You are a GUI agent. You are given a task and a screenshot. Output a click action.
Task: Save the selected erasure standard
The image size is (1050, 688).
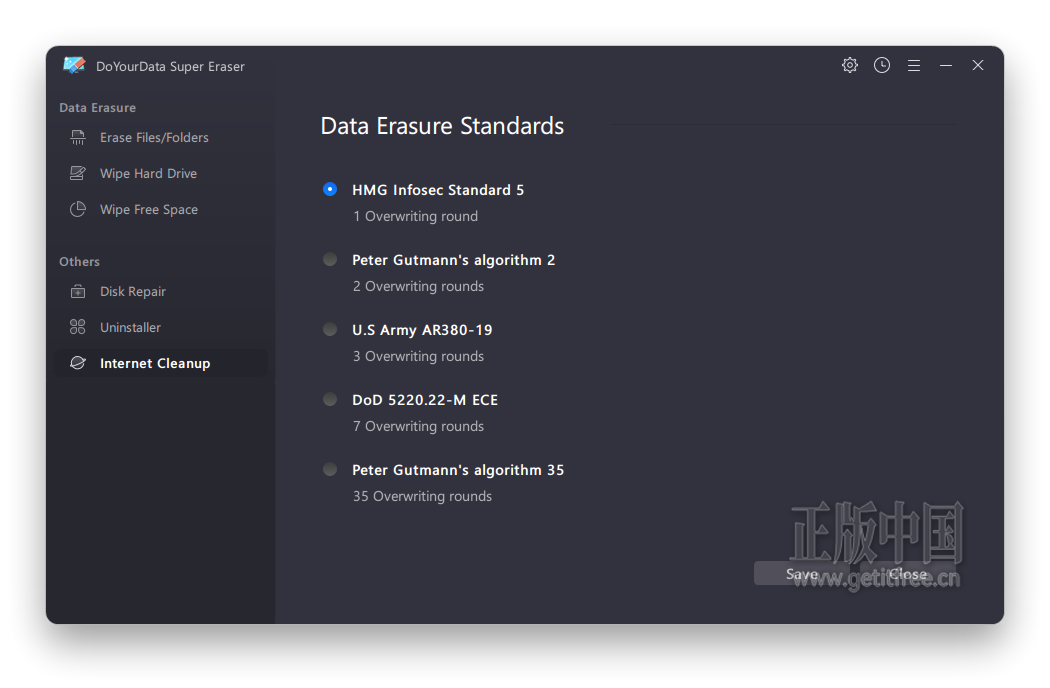(x=802, y=574)
